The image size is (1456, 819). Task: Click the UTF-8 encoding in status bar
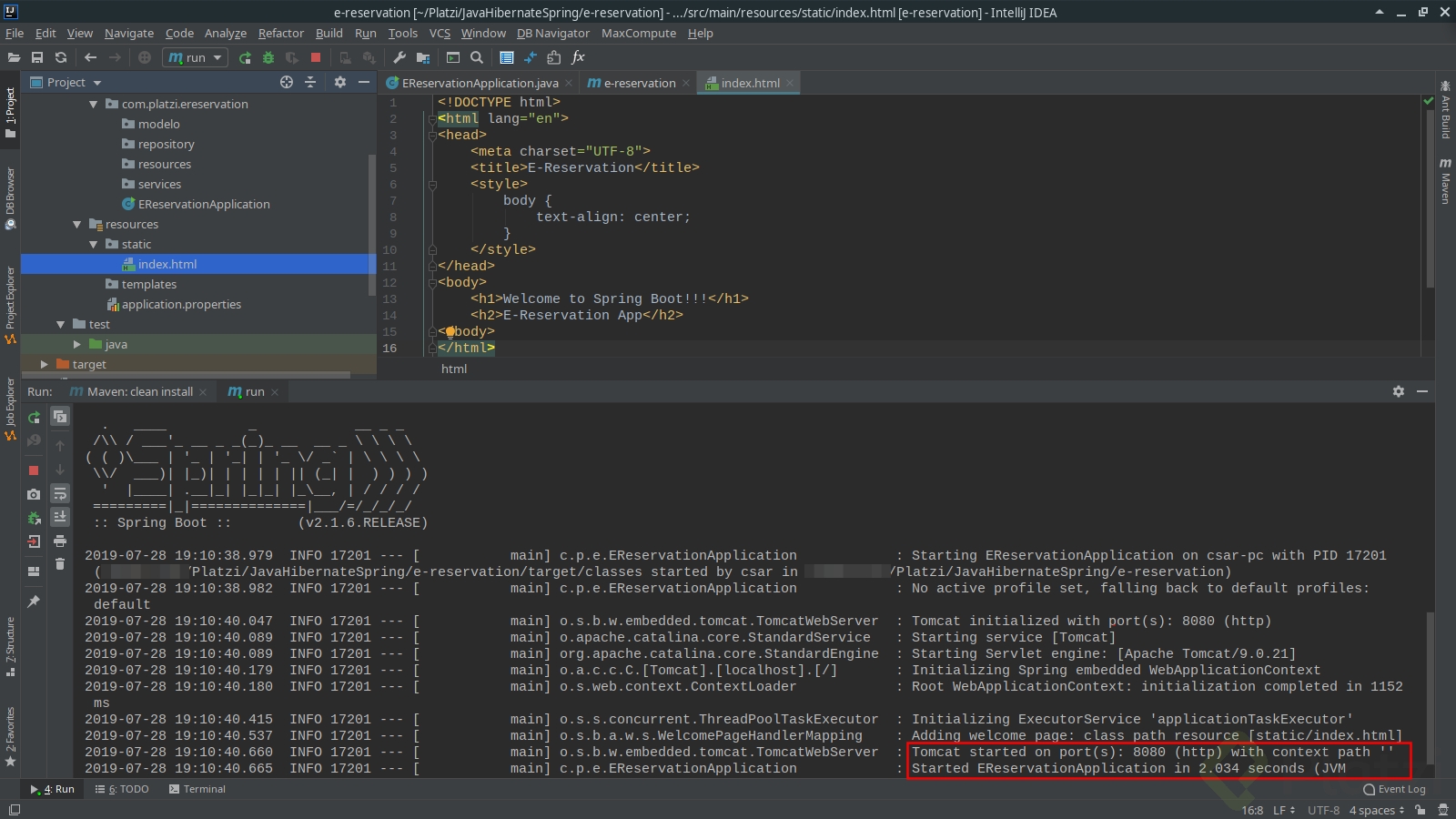coord(1323,810)
